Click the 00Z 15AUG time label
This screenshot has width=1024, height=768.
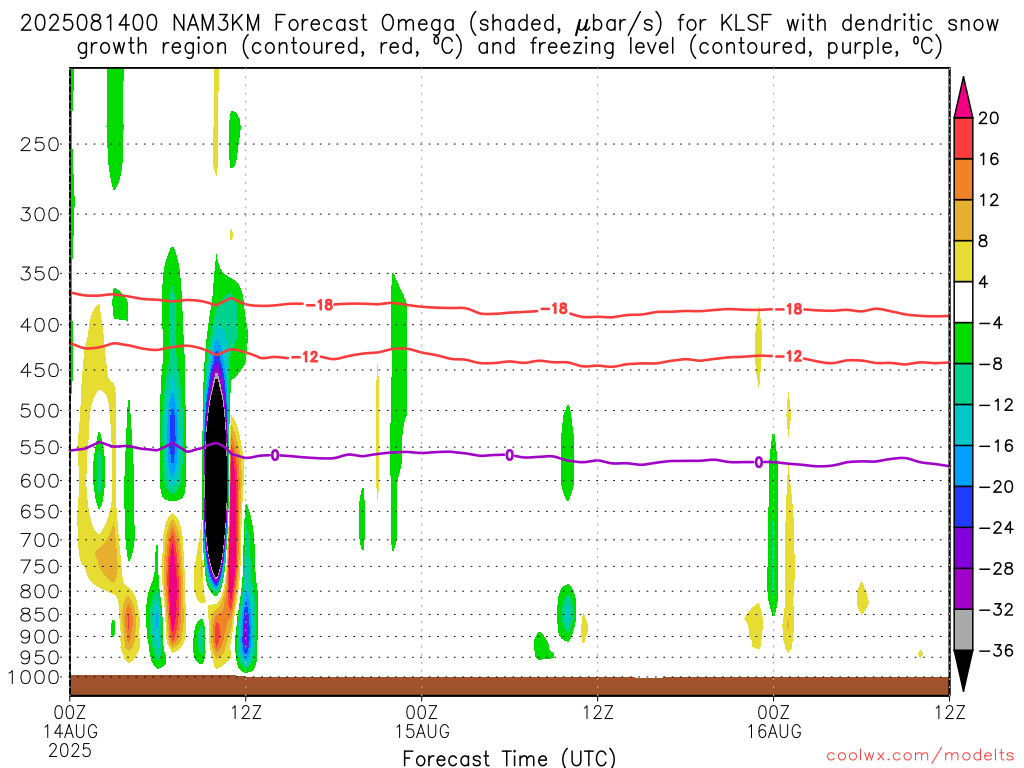[422, 721]
